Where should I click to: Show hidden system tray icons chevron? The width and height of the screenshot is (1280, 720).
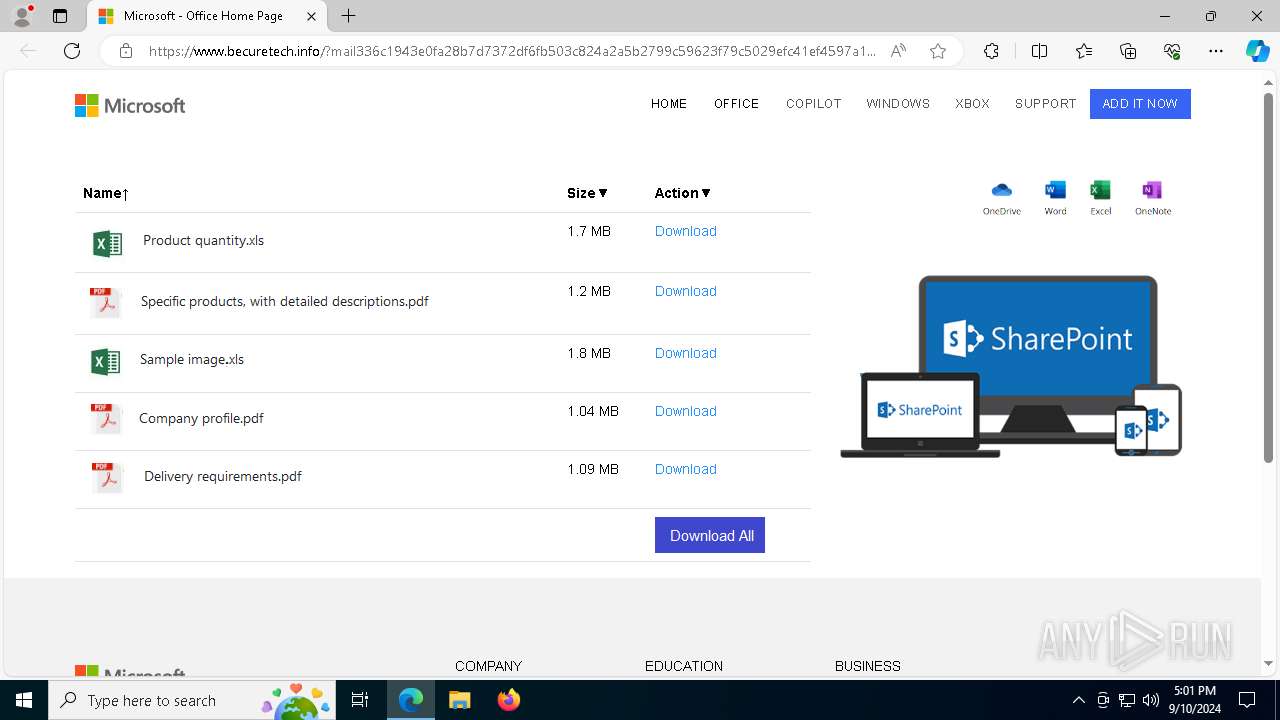tap(1078, 700)
